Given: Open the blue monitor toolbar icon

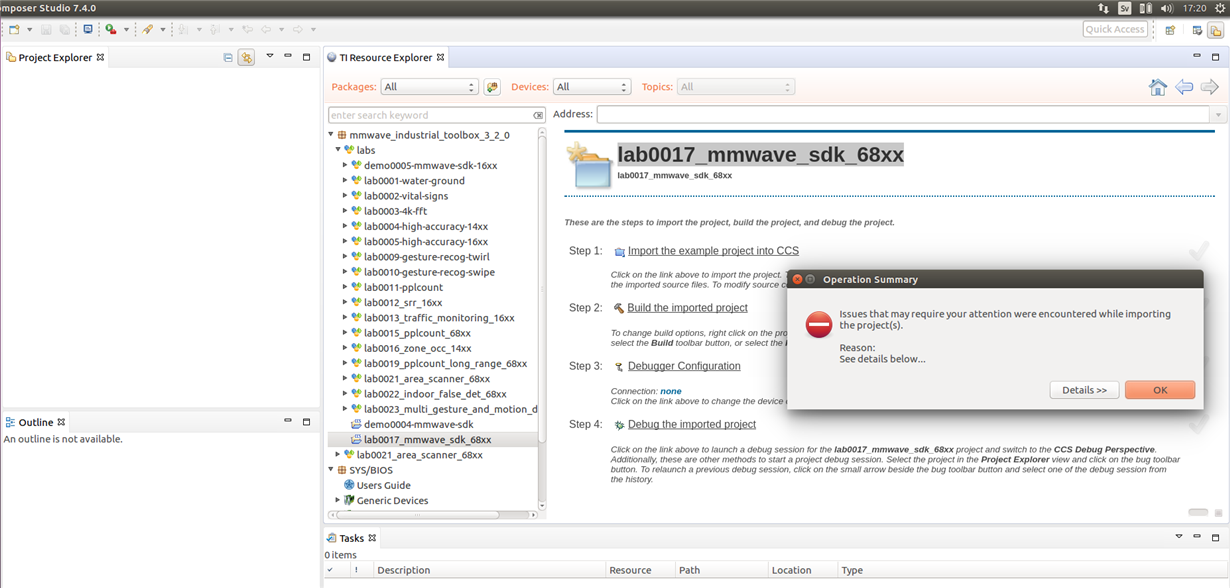Looking at the screenshot, I should [88, 30].
